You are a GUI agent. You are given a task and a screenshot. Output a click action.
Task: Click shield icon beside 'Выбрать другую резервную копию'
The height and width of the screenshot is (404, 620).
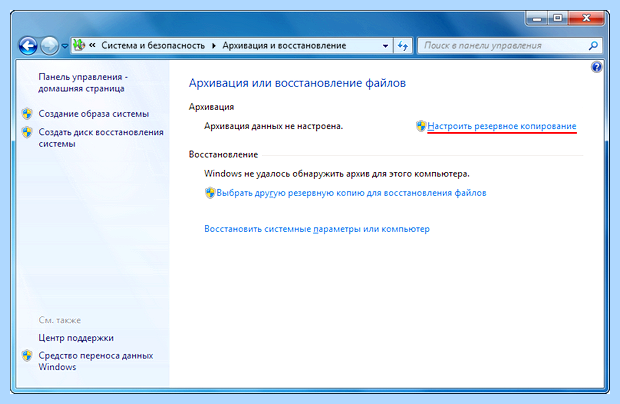(210, 193)
